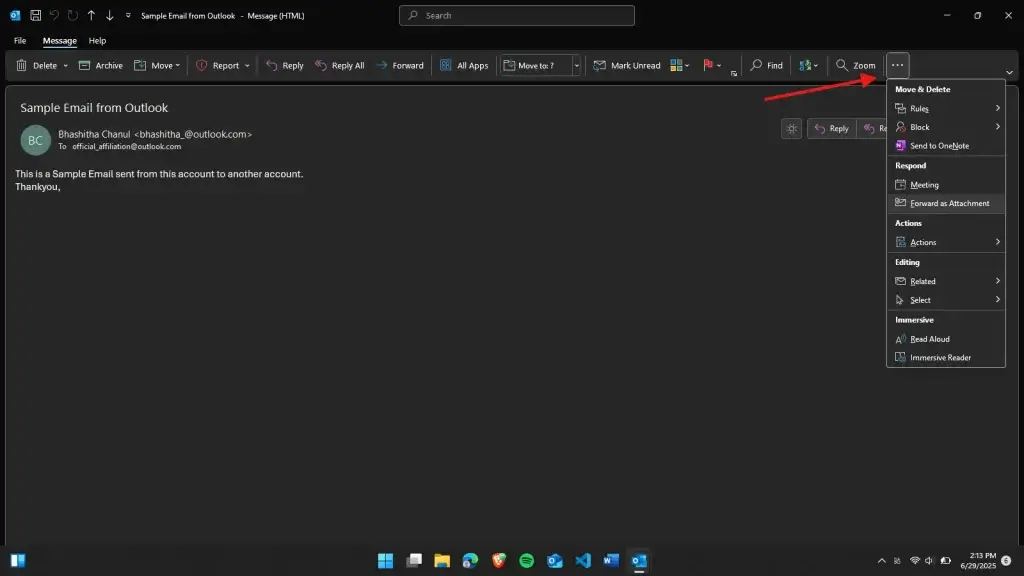Open Visual Studio Code from the taskbar
Viewport: 1024px width, 576px height.
click(x=583, y=560)
